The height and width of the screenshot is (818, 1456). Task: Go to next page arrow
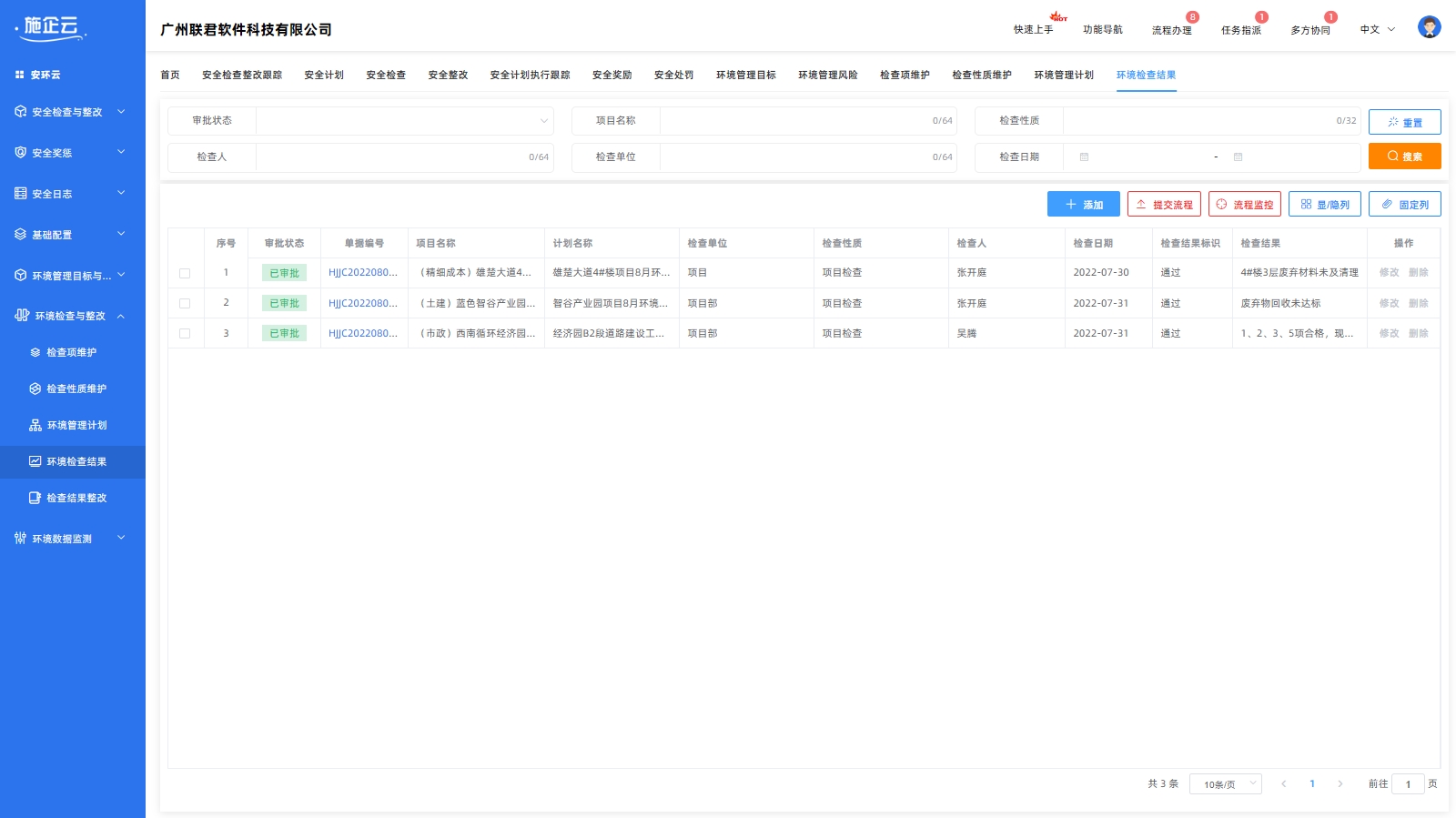point(1340,784)
